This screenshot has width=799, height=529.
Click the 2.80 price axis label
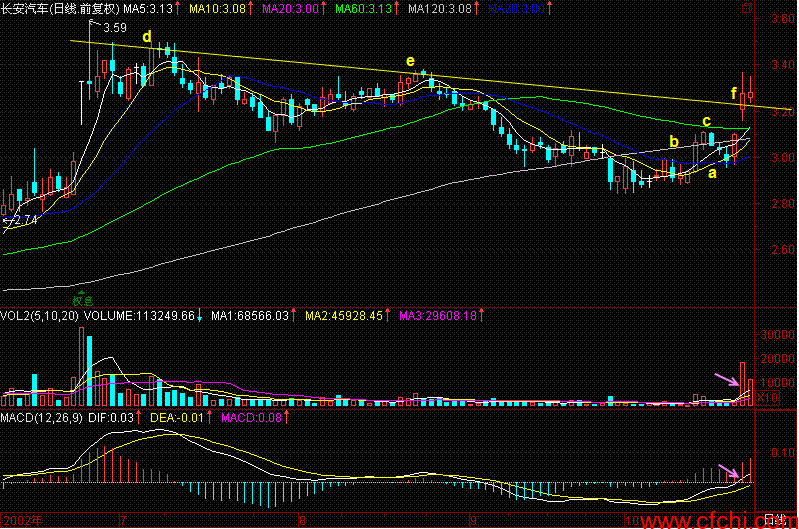783,203
